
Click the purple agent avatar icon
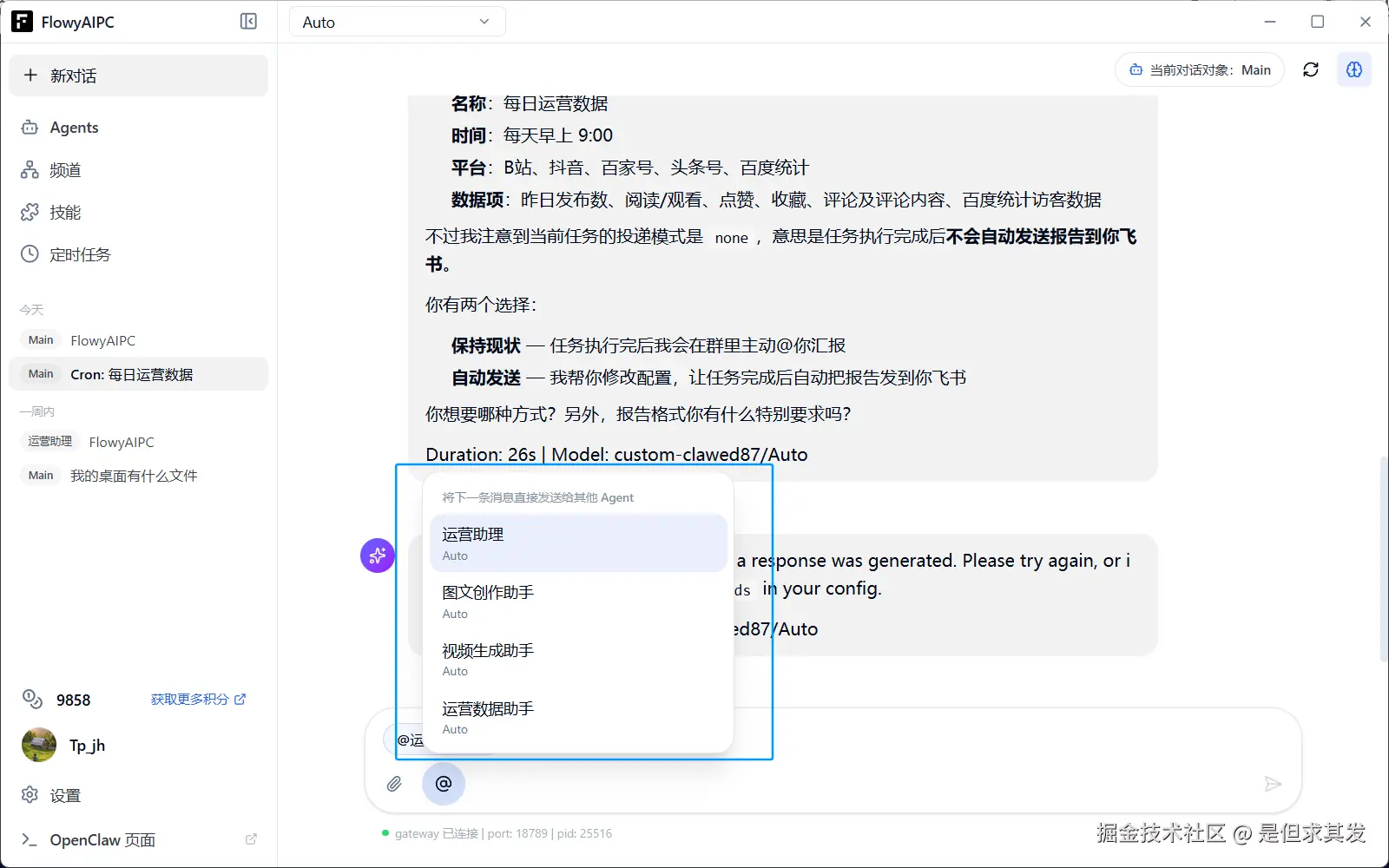377,556
